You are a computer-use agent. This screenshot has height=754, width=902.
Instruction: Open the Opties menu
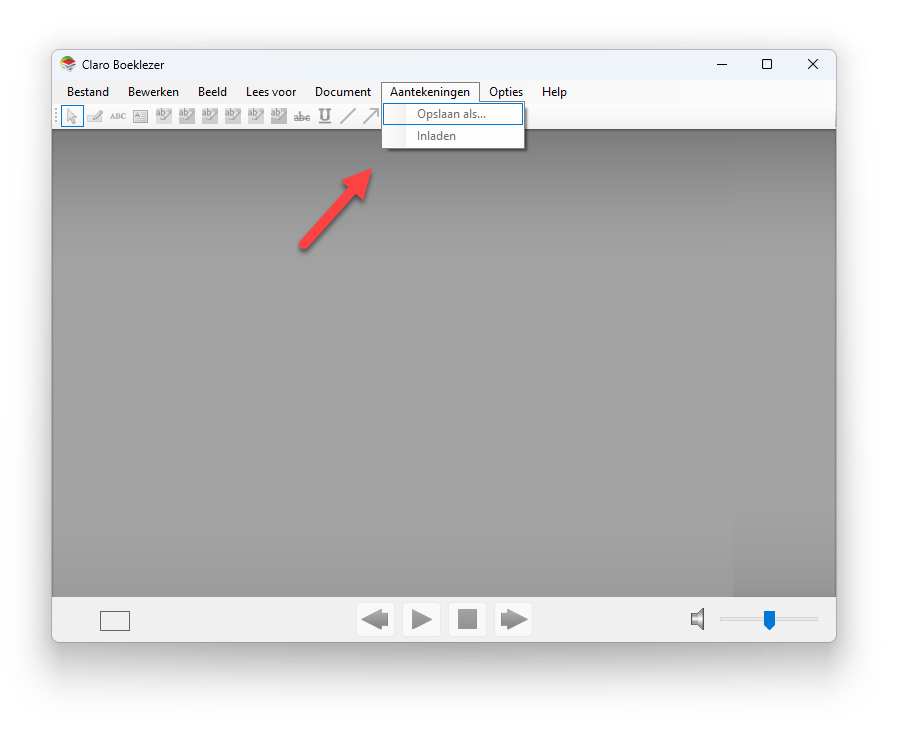506,92
